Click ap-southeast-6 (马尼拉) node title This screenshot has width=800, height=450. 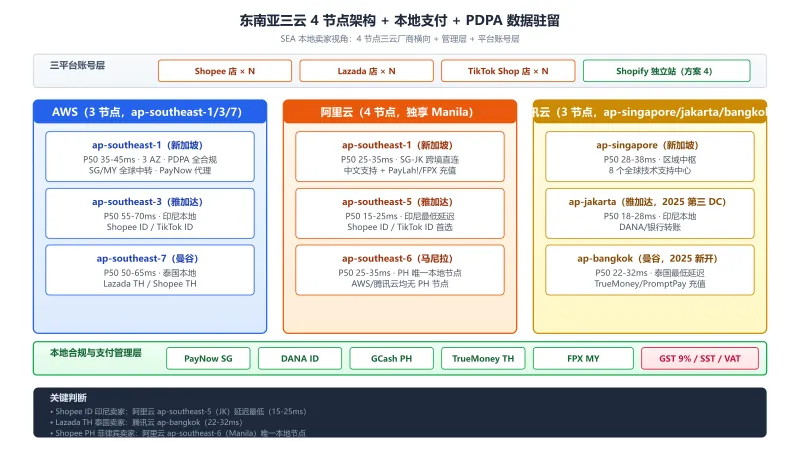397,259
